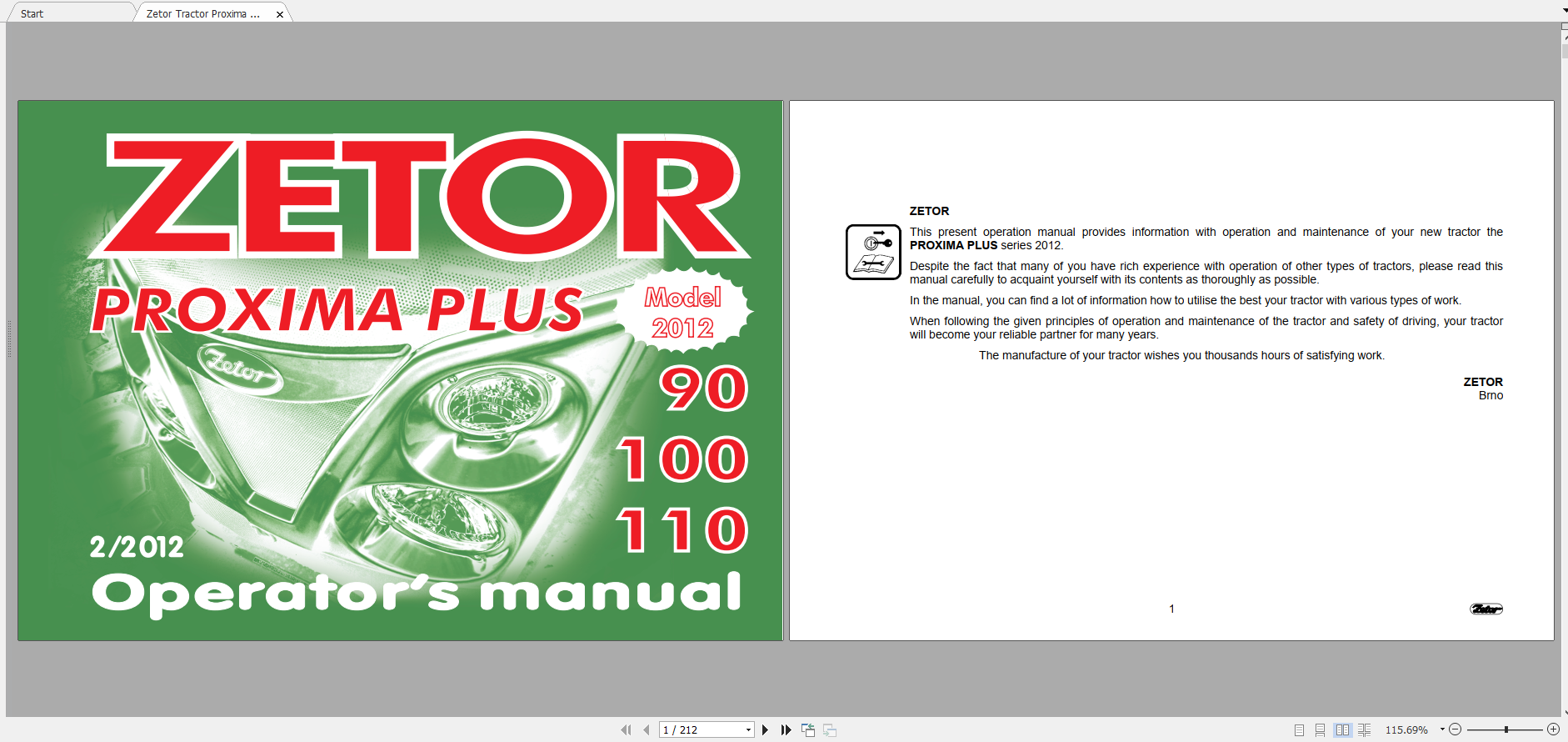Click the 115.69% zoom value

[1406, 729]
